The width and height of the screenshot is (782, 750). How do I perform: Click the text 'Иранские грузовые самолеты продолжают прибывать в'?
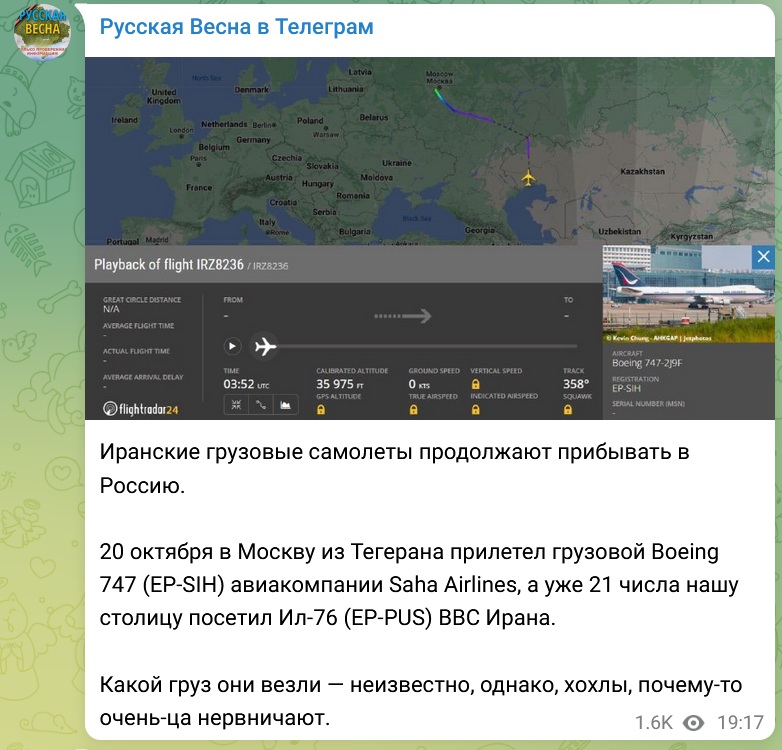[x=394, y=452]
